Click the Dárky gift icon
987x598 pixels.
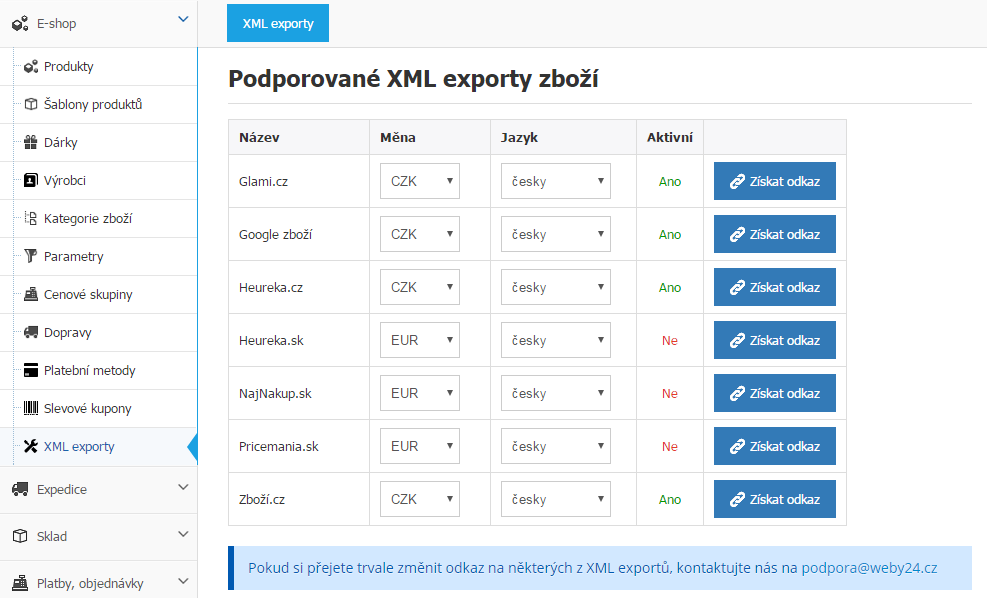(31, 142)
